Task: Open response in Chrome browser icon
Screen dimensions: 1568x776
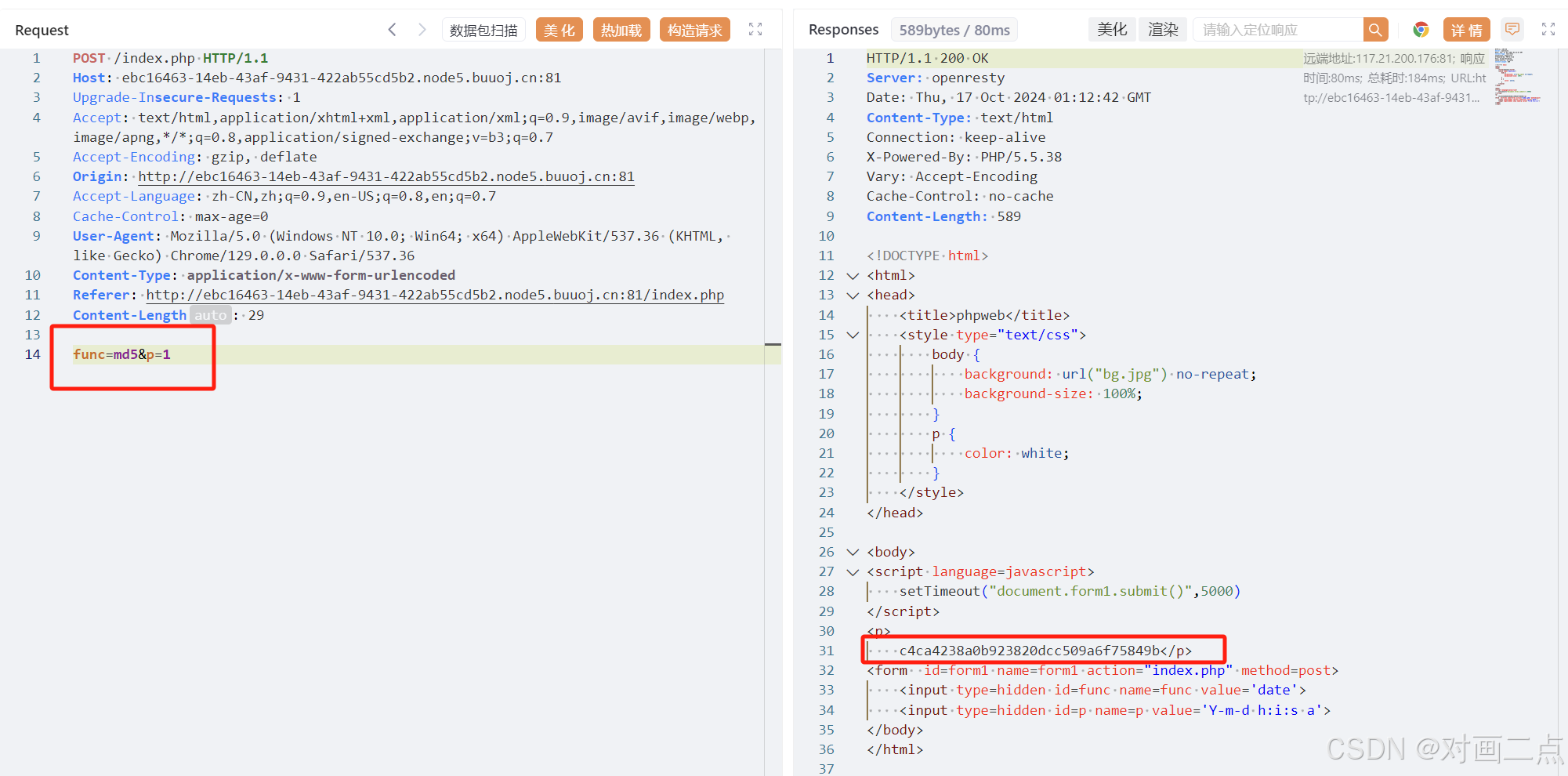Action: pyautogui.click(x=1421, y=30)
